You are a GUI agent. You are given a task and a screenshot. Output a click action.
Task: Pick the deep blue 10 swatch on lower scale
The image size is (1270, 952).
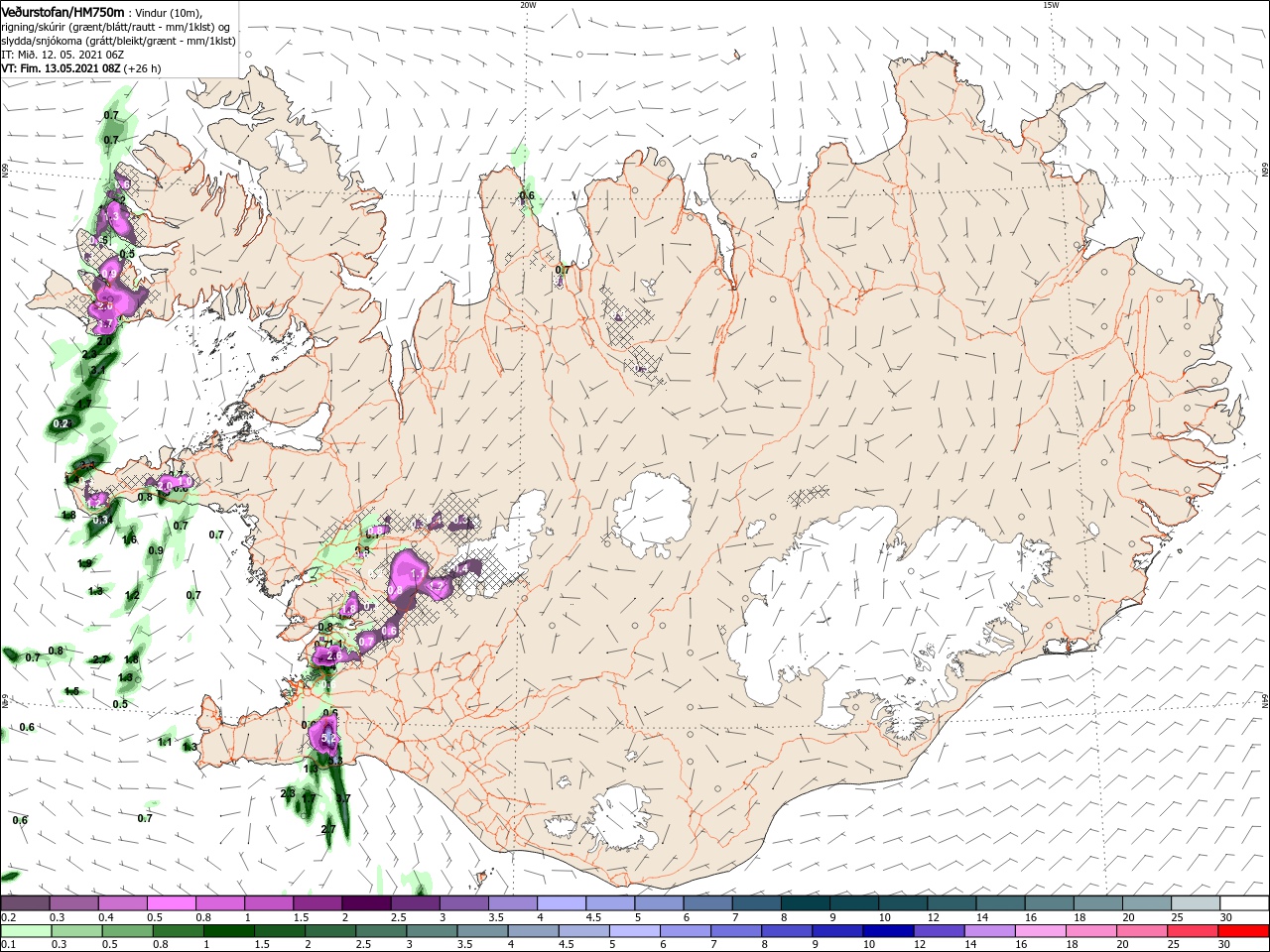[889, 931]
